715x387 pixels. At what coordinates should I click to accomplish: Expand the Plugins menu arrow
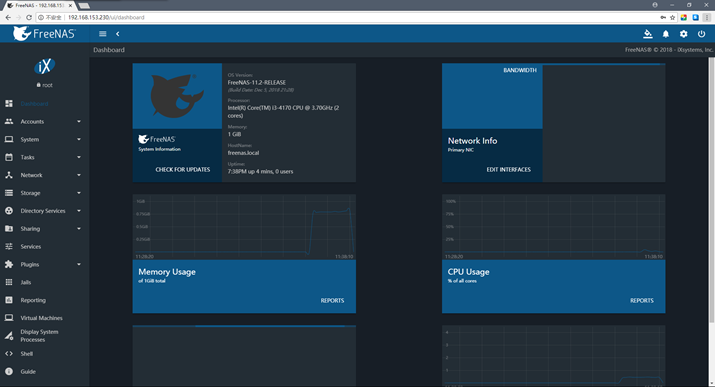coord(79,264)
